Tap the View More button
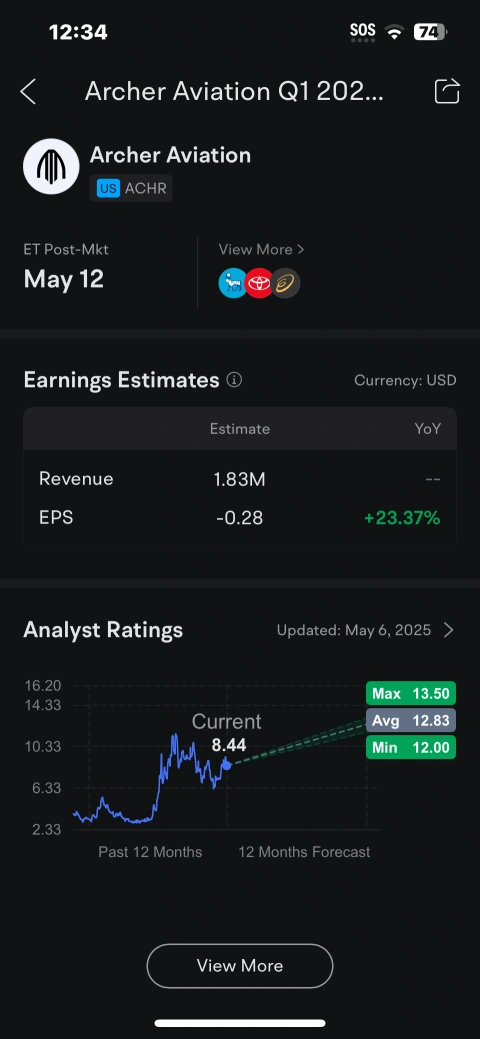The height and width of the screenshot is (1039, 480). (239, 965)
